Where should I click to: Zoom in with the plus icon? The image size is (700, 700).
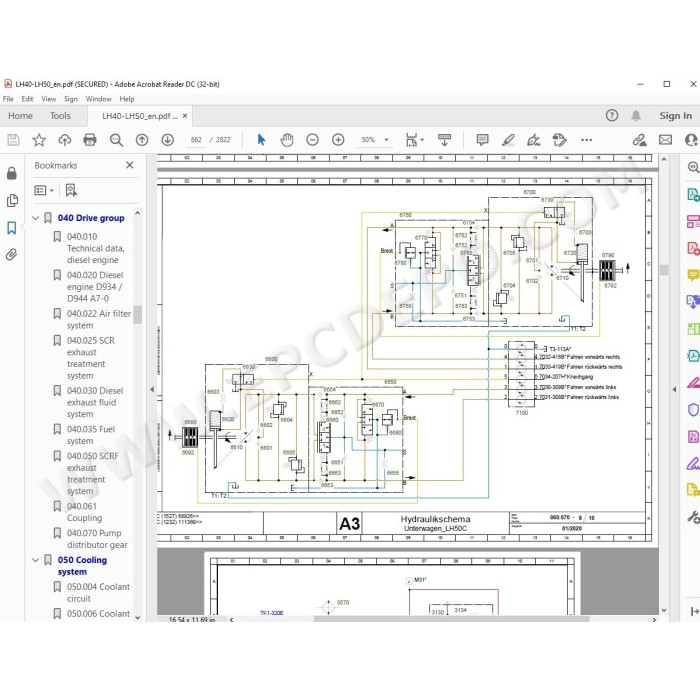point(338,140)
